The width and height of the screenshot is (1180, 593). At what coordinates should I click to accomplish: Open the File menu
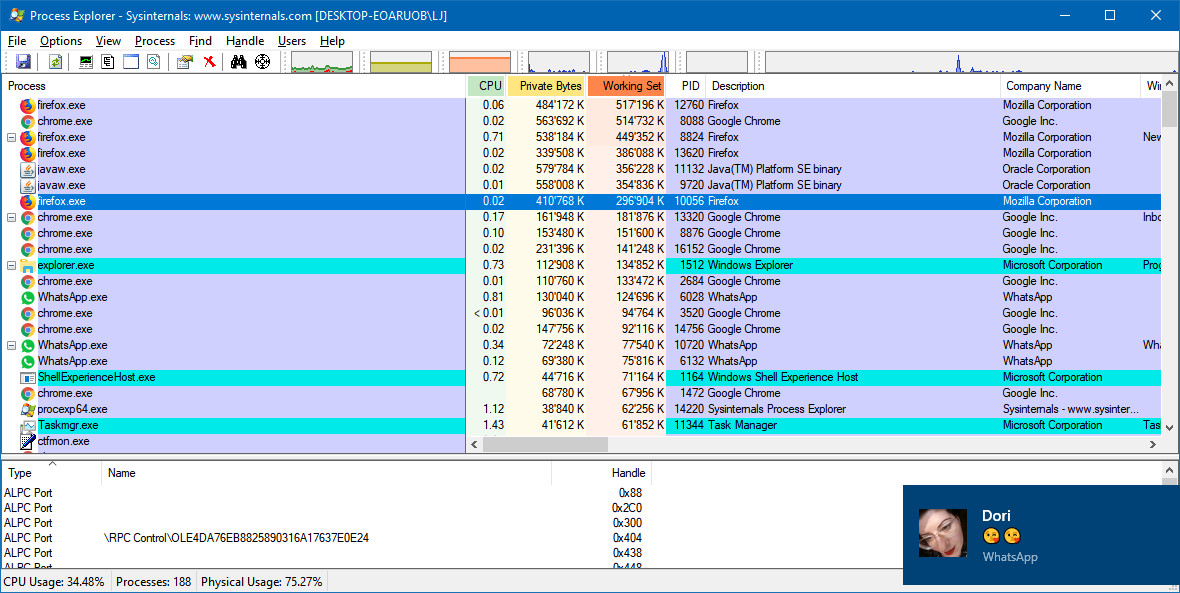[17, 41]
